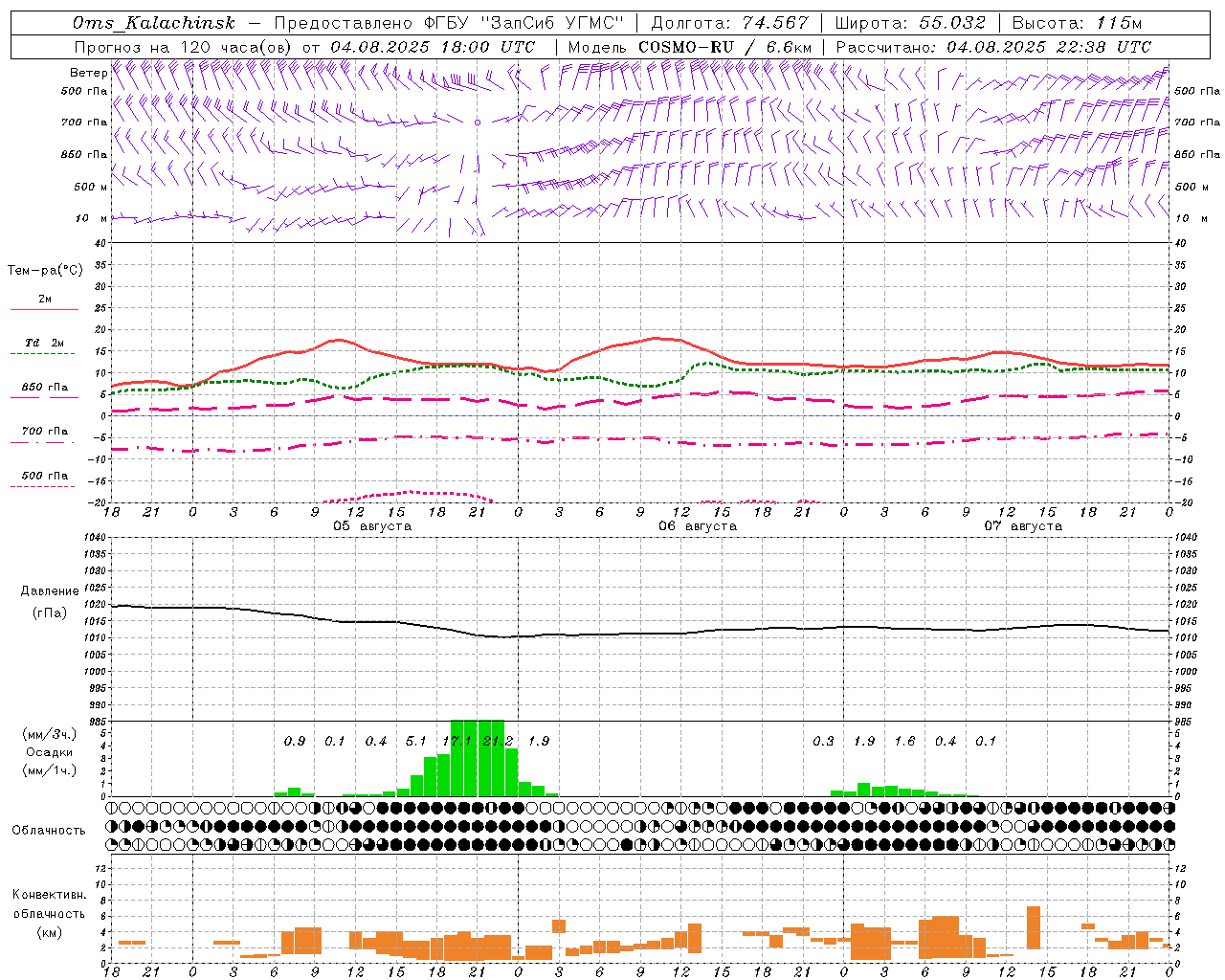The height and width of the screenshot is (980, 1225).
Task: Click the 17.1 precipitation value
Action: pos(457,741)
